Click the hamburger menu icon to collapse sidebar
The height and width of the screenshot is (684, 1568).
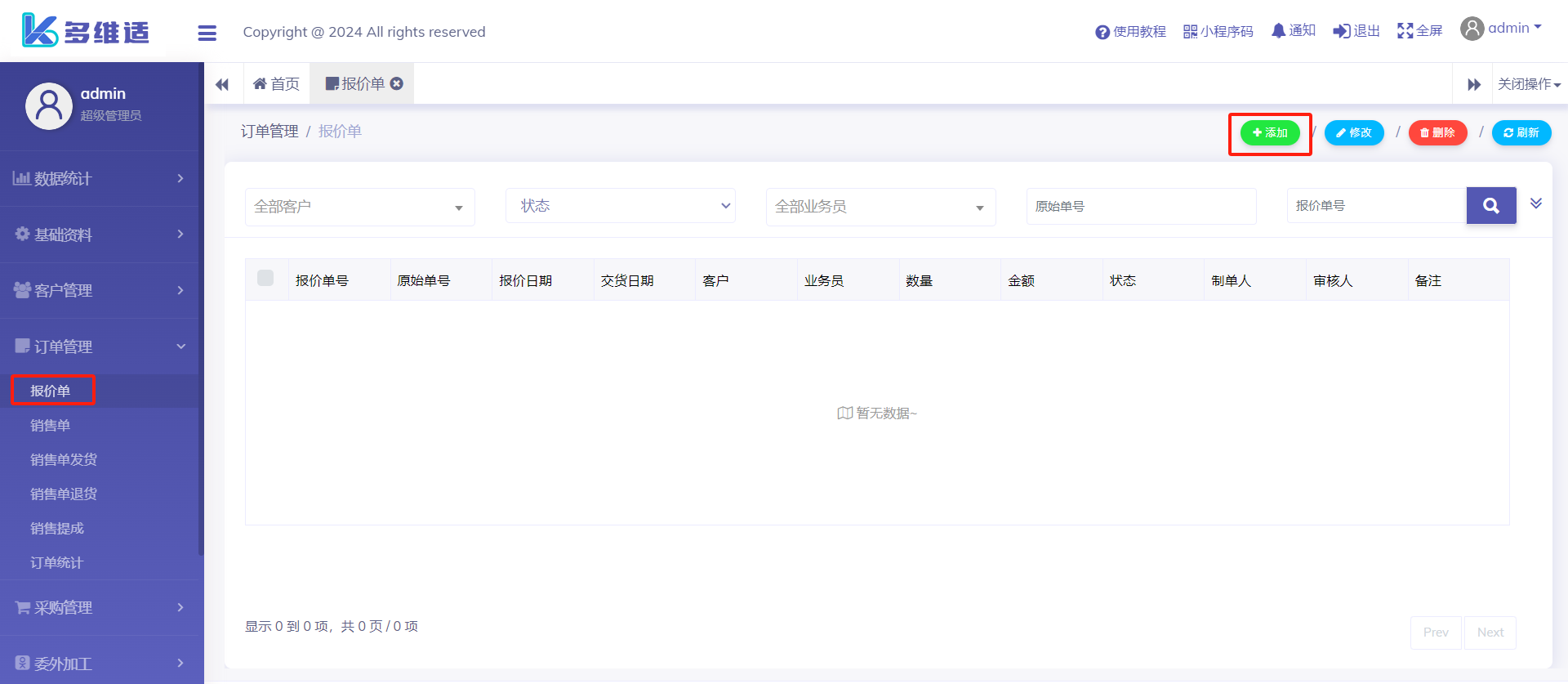click(207, 33)
